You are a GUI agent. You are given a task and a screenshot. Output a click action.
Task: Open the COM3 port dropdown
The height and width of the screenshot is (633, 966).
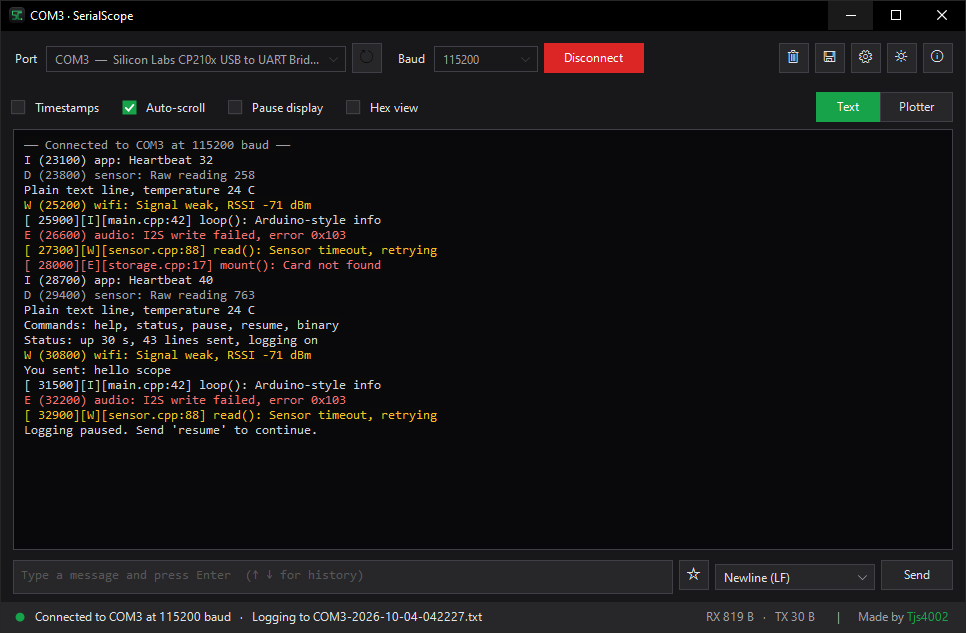tap(196, 59)
